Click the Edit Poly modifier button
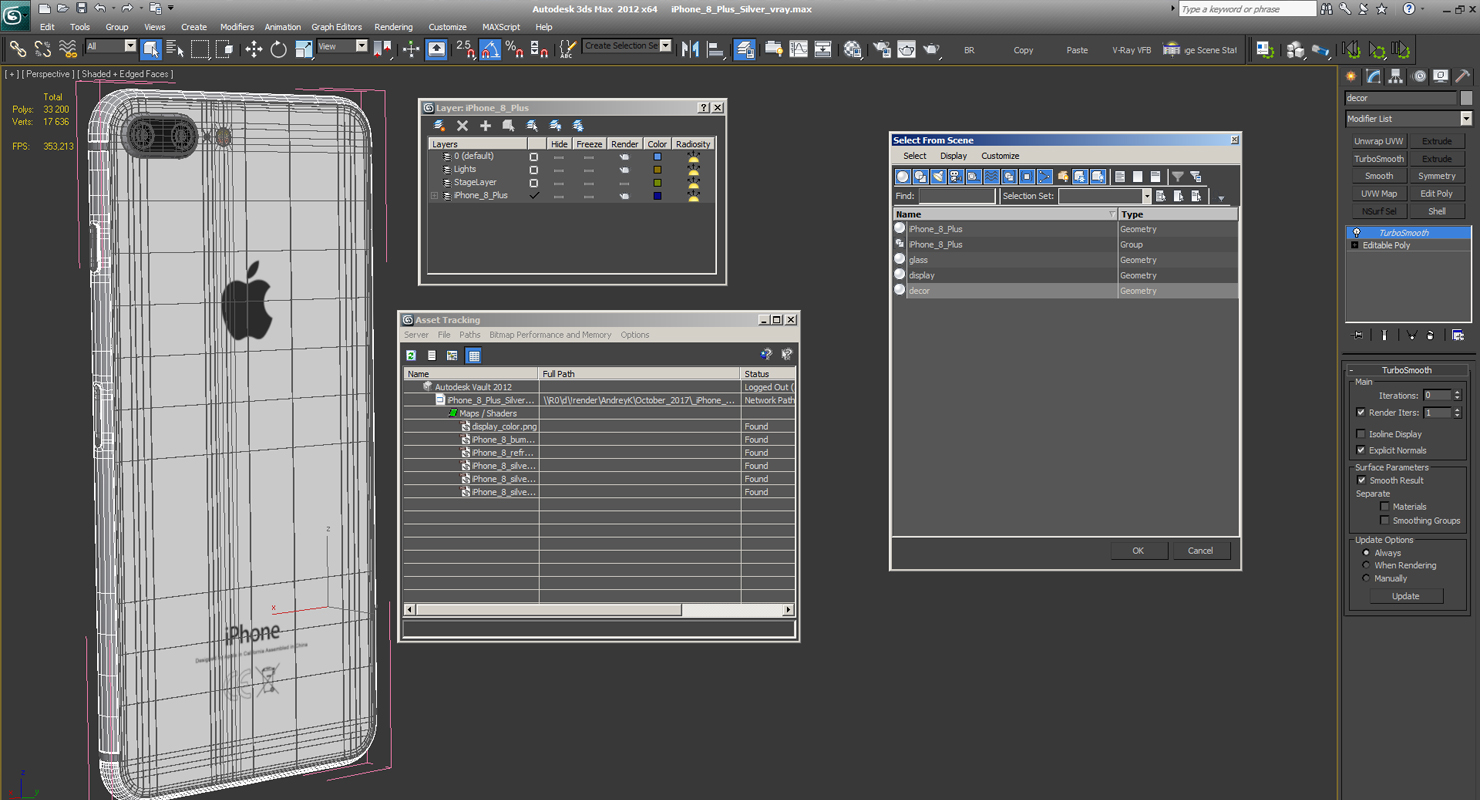Screen dimensions: 1480x800 pos(1437,193)
